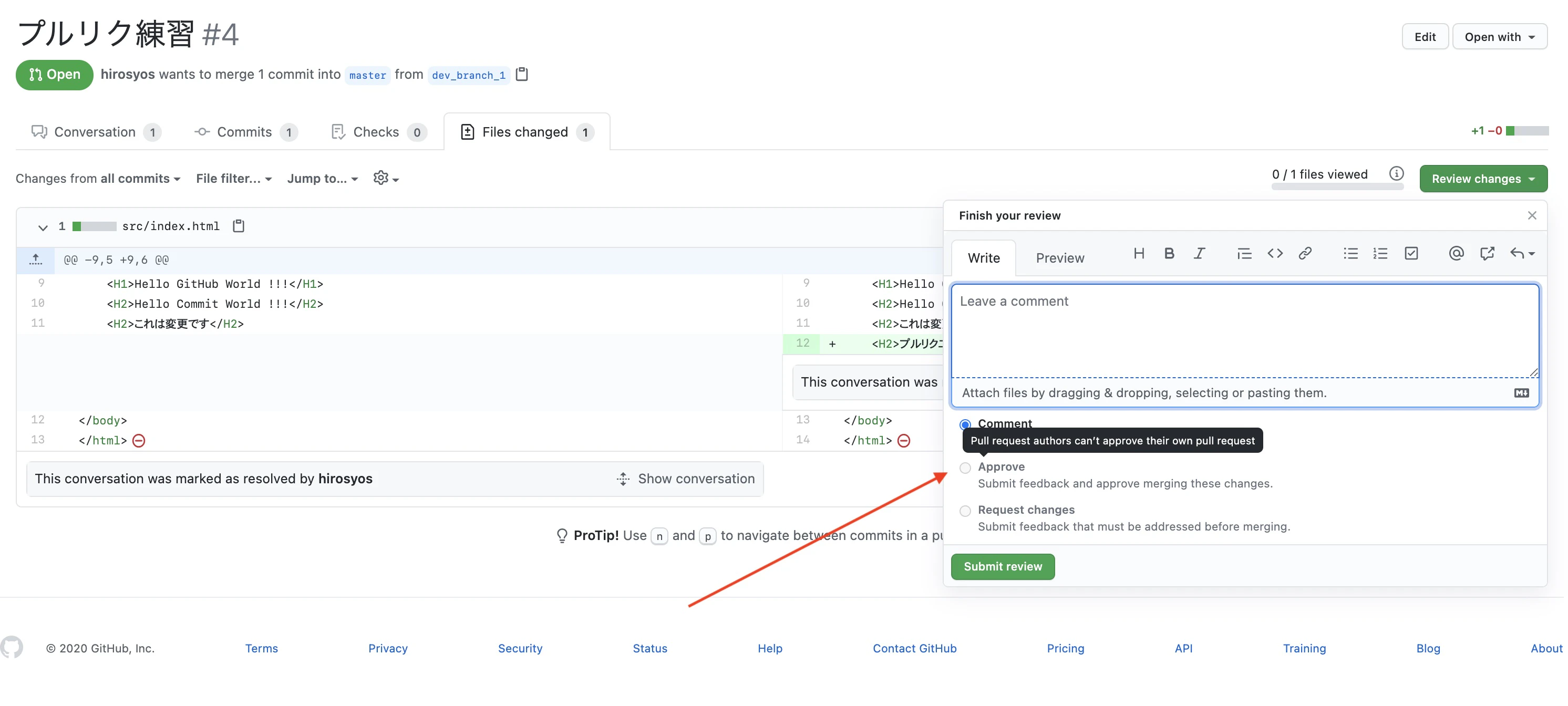Click the Edit title button

click(x=1425, y=37)
